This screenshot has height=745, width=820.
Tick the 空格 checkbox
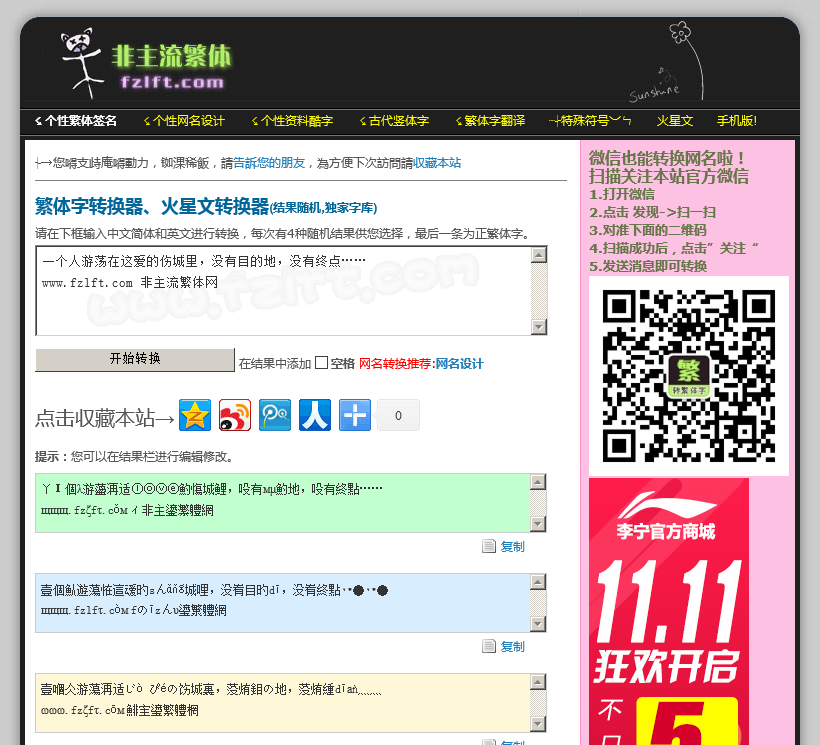322,363
